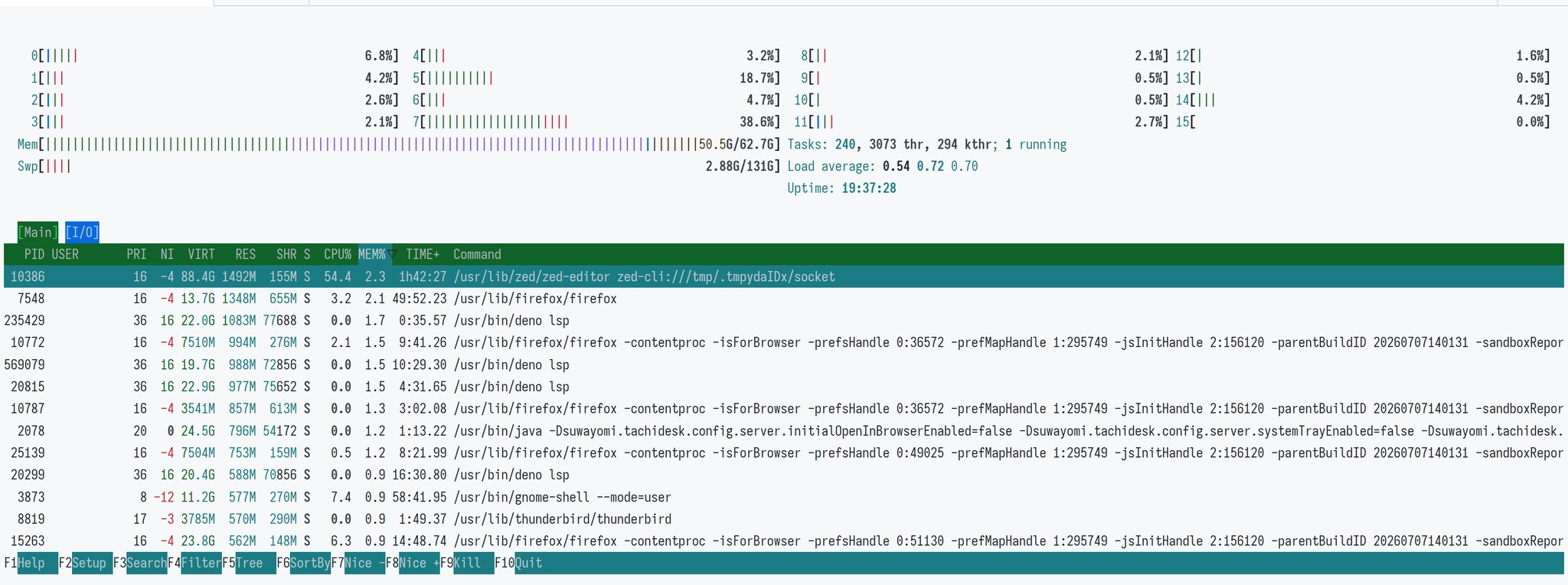The width and height of the screenshot is (1568, 585).
Task: Sort by the PRI column header
Action: click(136, 254)
